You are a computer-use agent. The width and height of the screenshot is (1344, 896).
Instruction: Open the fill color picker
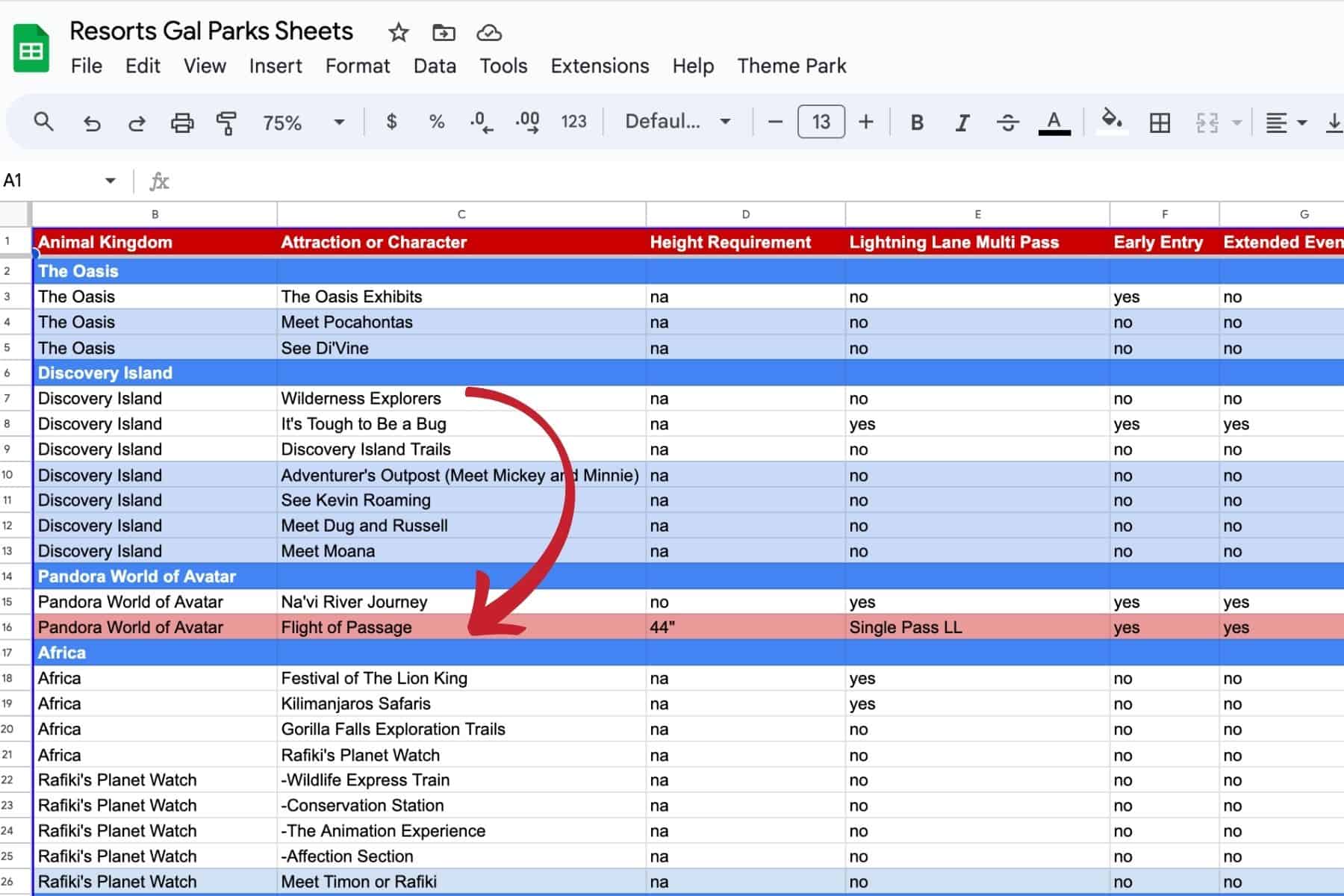pyautogui.click(x=1112, y=121)
